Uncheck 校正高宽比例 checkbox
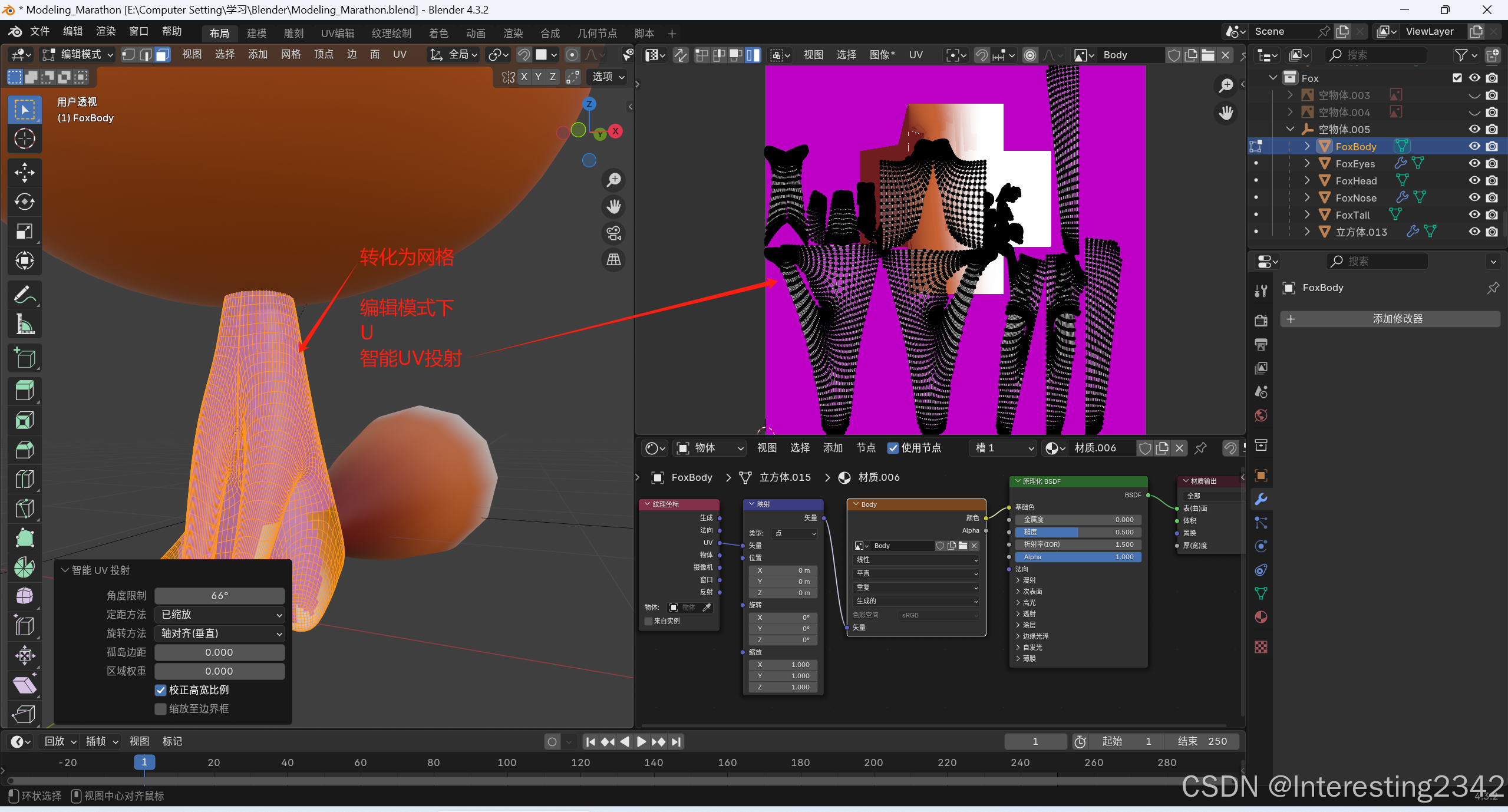This screenshot has height=812, width=1508. pos(160,690)
